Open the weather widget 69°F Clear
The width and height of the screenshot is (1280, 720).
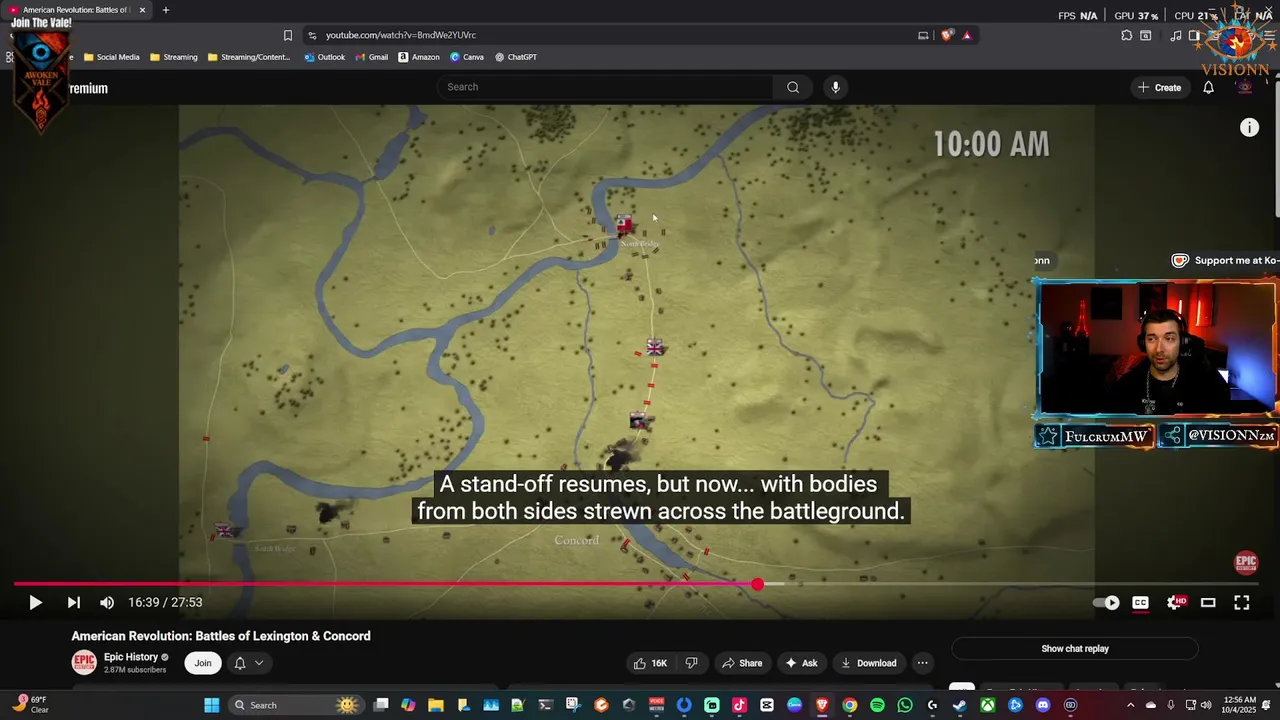click(x=30, y=704)
